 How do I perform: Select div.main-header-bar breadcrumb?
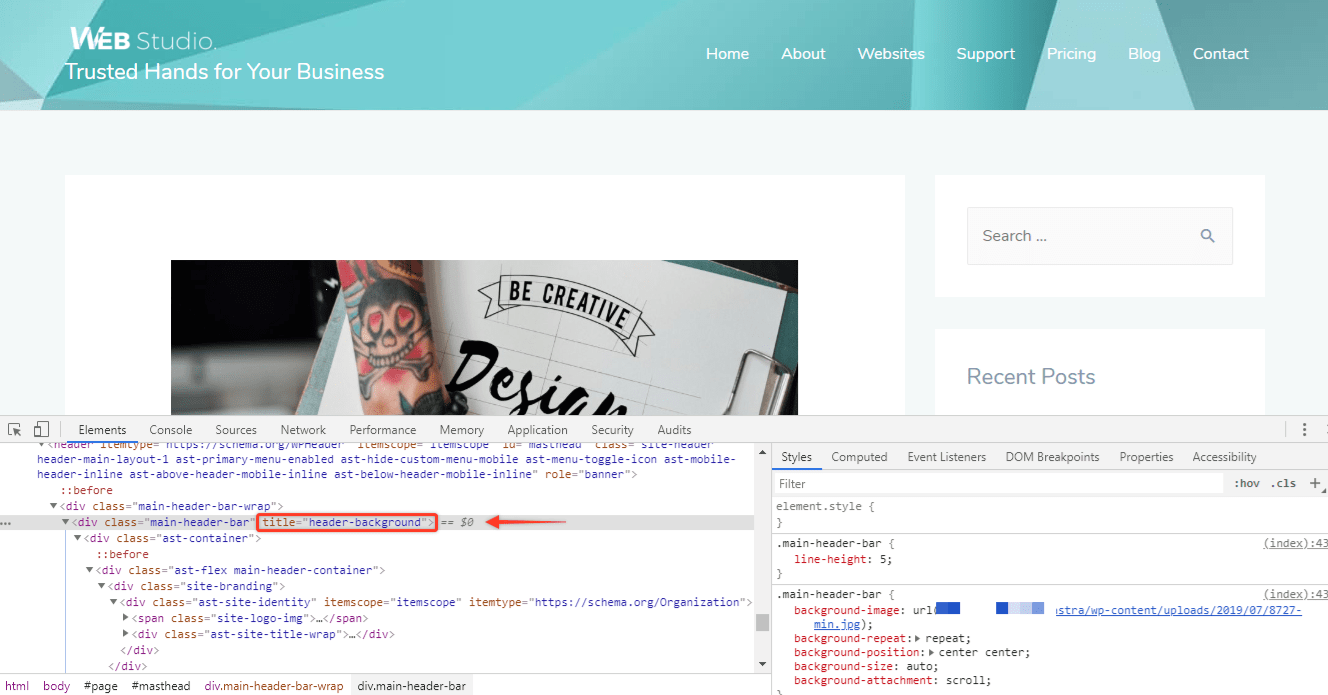click(412, 686)
